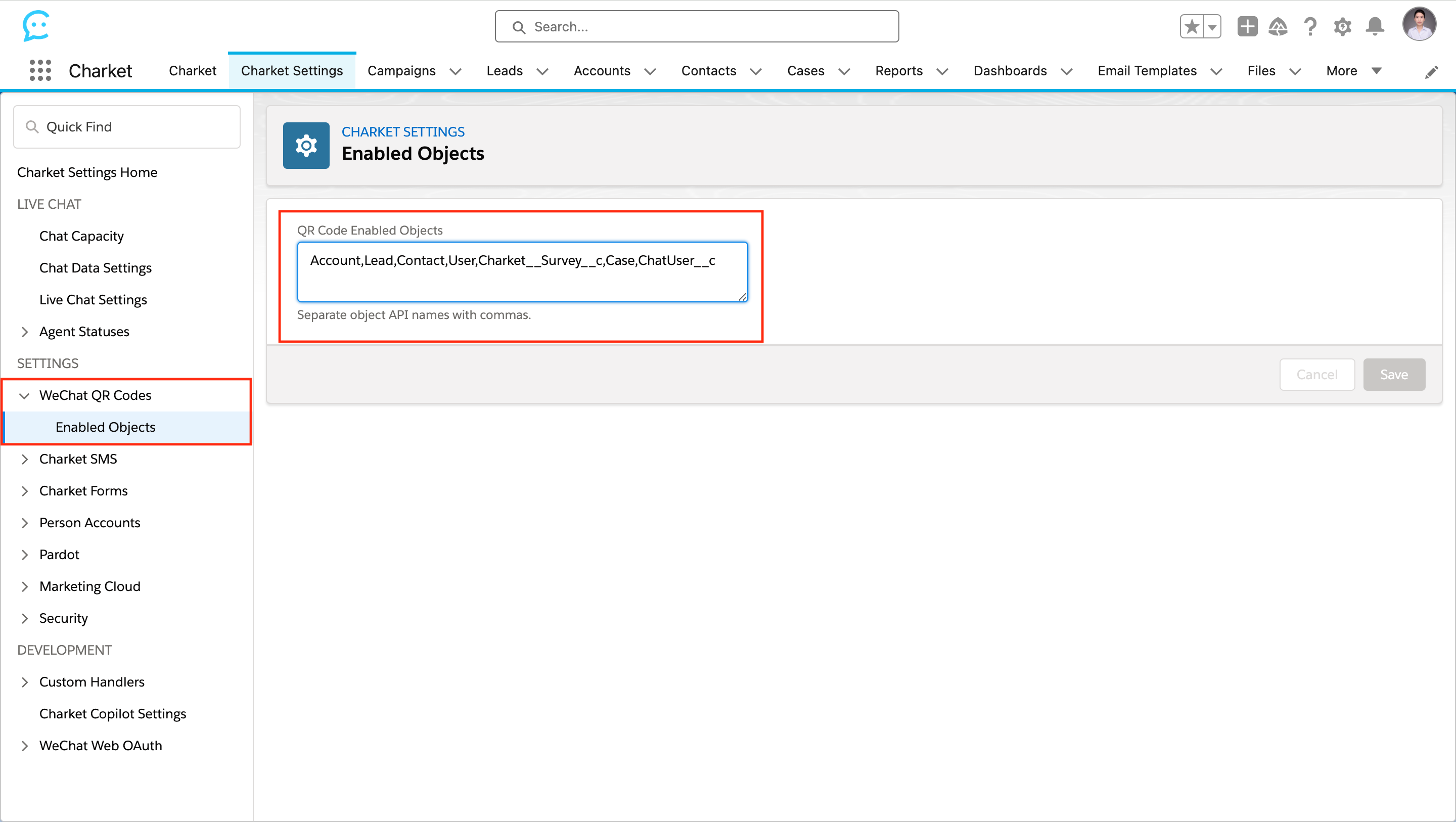Open the More navigation menu
Image resolution: width=1456 pixels, height=822 pixels.
pyautogui.click(x=1353, y=71)
